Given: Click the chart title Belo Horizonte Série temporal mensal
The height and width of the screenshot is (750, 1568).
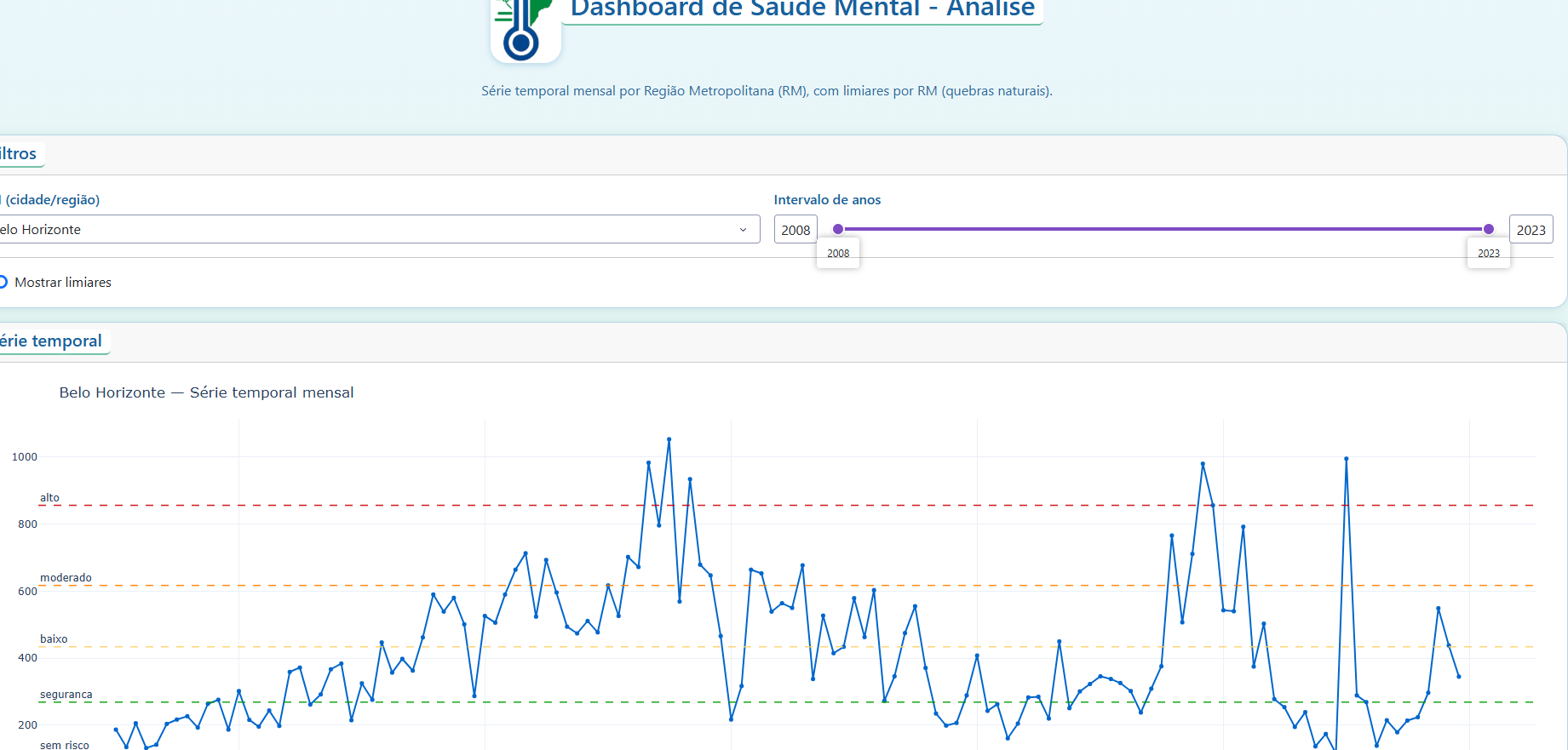Looking at the screenshot, I should coord(206,392).
